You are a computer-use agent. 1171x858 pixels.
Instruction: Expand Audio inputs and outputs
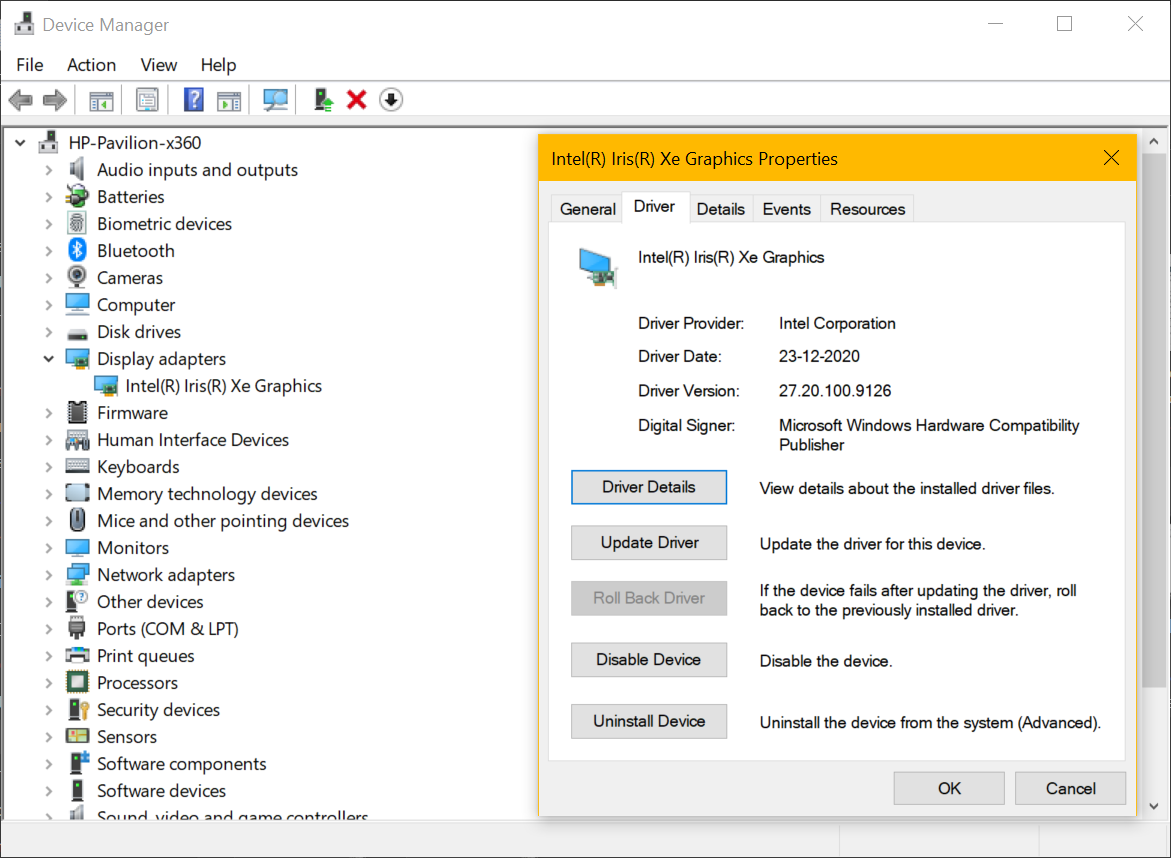coord(49,170)
